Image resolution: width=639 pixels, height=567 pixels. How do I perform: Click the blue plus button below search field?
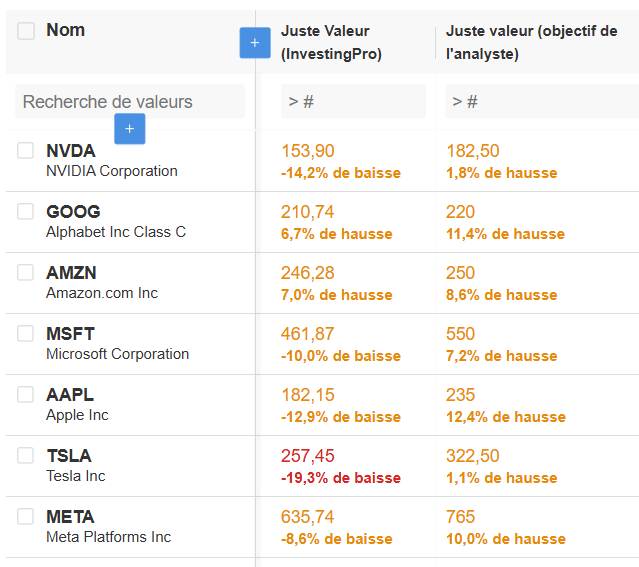click(x=130, y=129)
